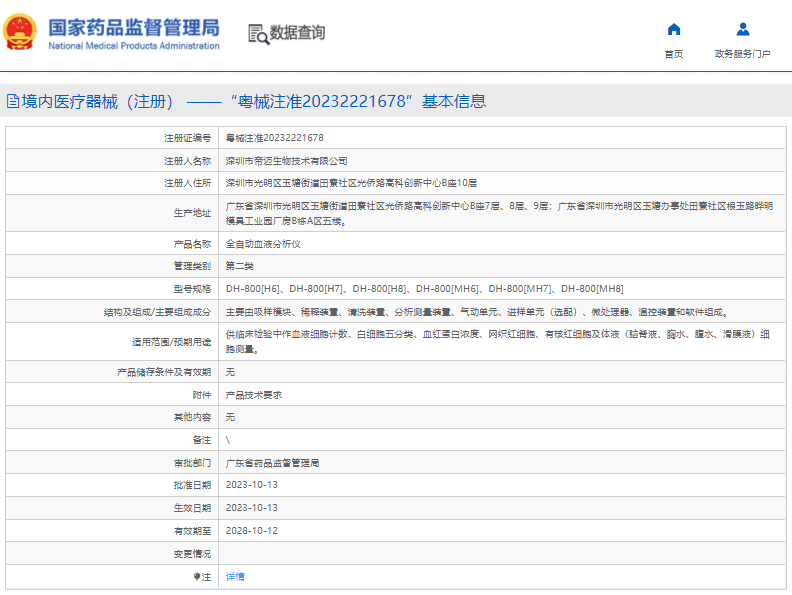Click National Medical Products Administration subtitle
The height and width of the screenshot is (595, 792).
point(134,46)
